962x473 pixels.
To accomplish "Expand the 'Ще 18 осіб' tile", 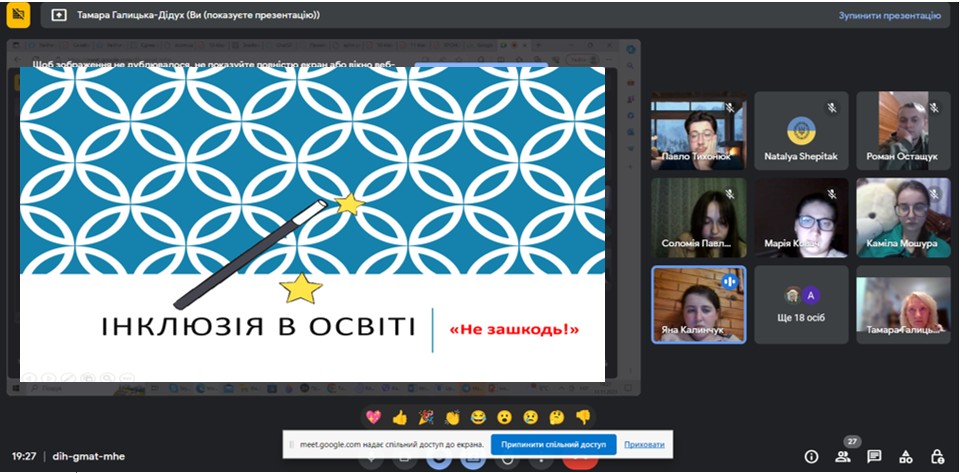I will [x=801, y=304].
